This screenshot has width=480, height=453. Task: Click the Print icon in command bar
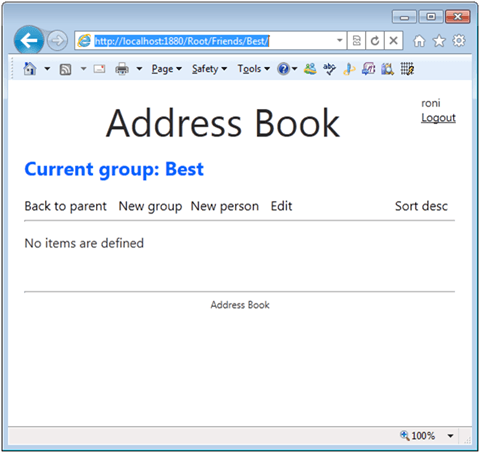click(x=122, y=69)
